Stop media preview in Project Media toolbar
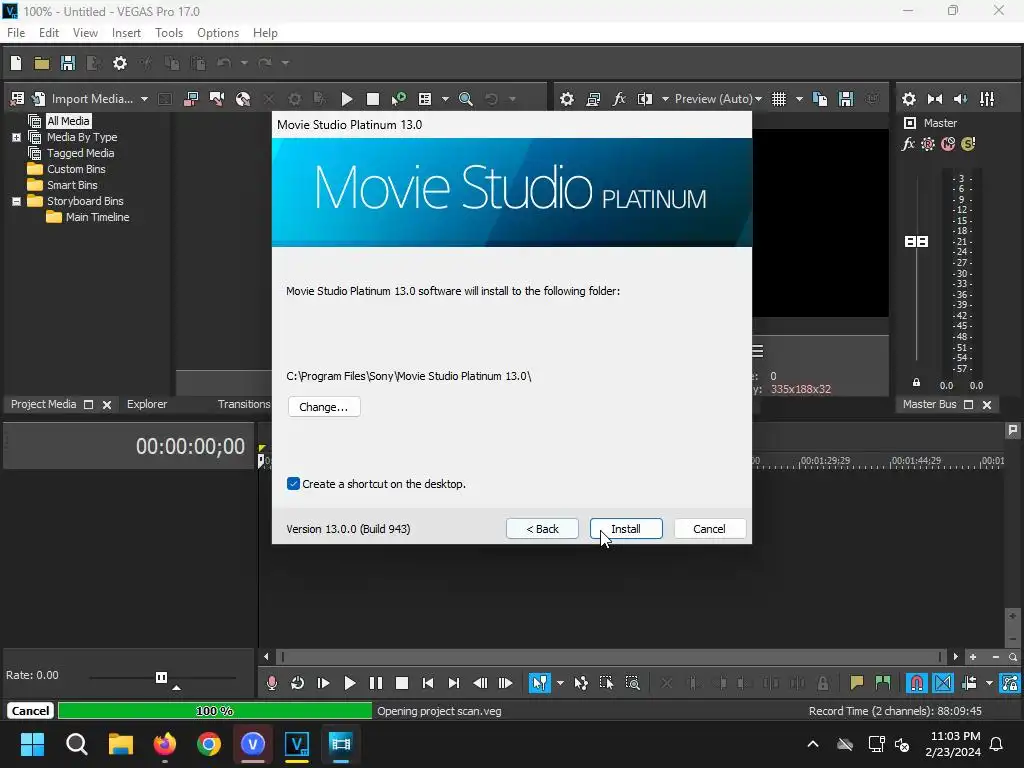The width and height of the screenshot is (1024, 768). (x=373, y=99)
